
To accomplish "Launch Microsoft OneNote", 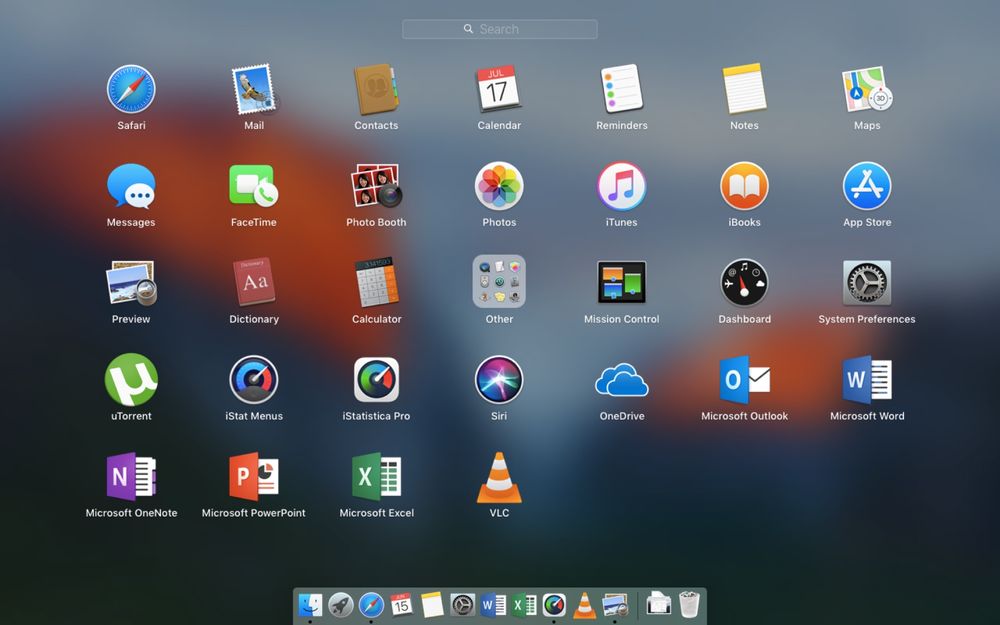I will click(131, 476).
